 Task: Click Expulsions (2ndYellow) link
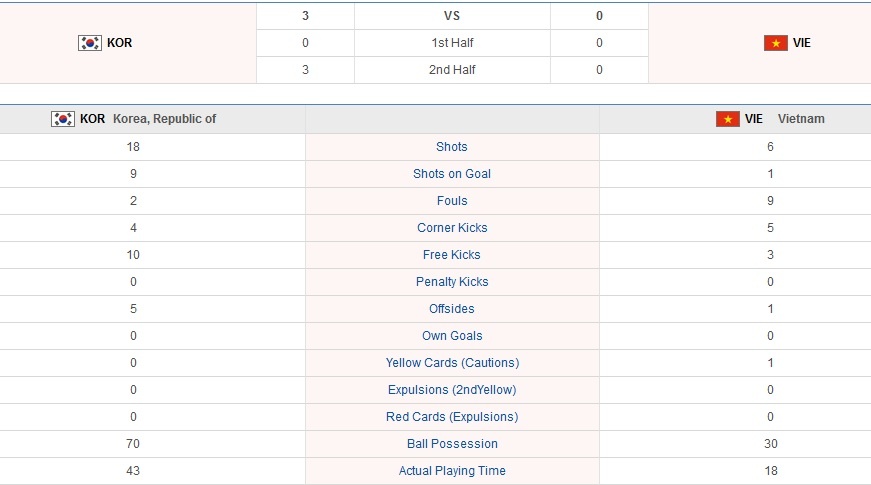click(452, 390)
